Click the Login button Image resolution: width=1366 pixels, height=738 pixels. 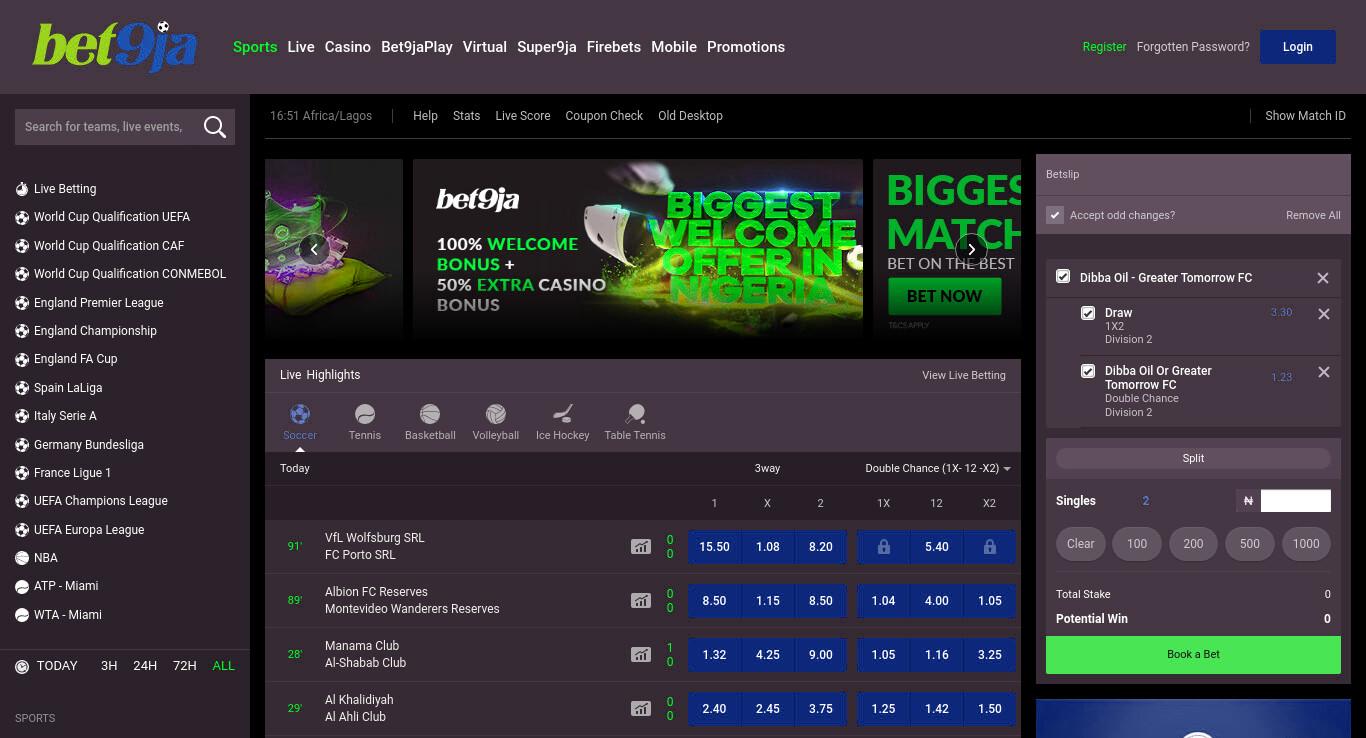point(1298,47)
